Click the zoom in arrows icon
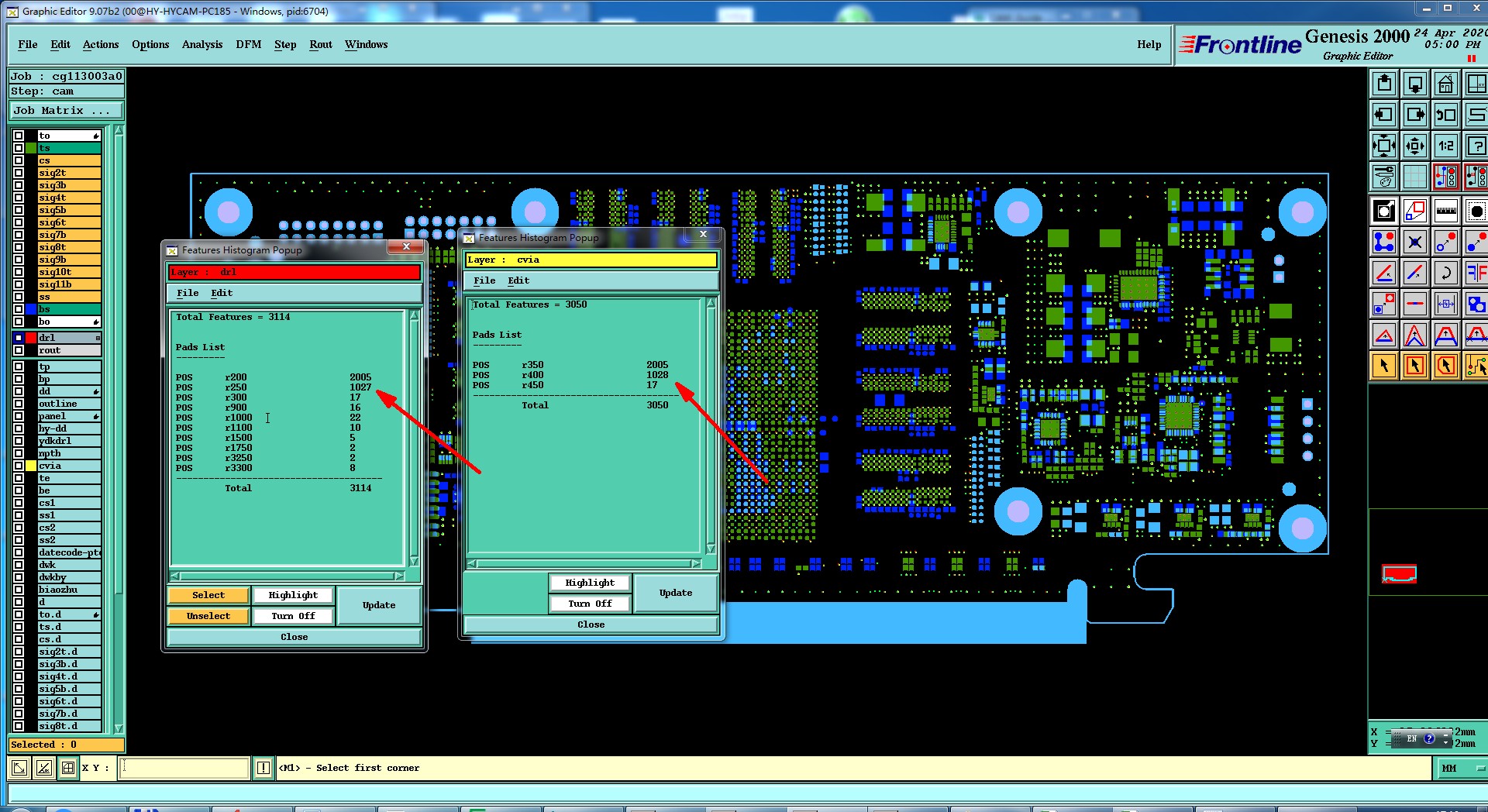Image resolution: width=1488 pixels, height=812 pixels. (x=1384, y=146)
